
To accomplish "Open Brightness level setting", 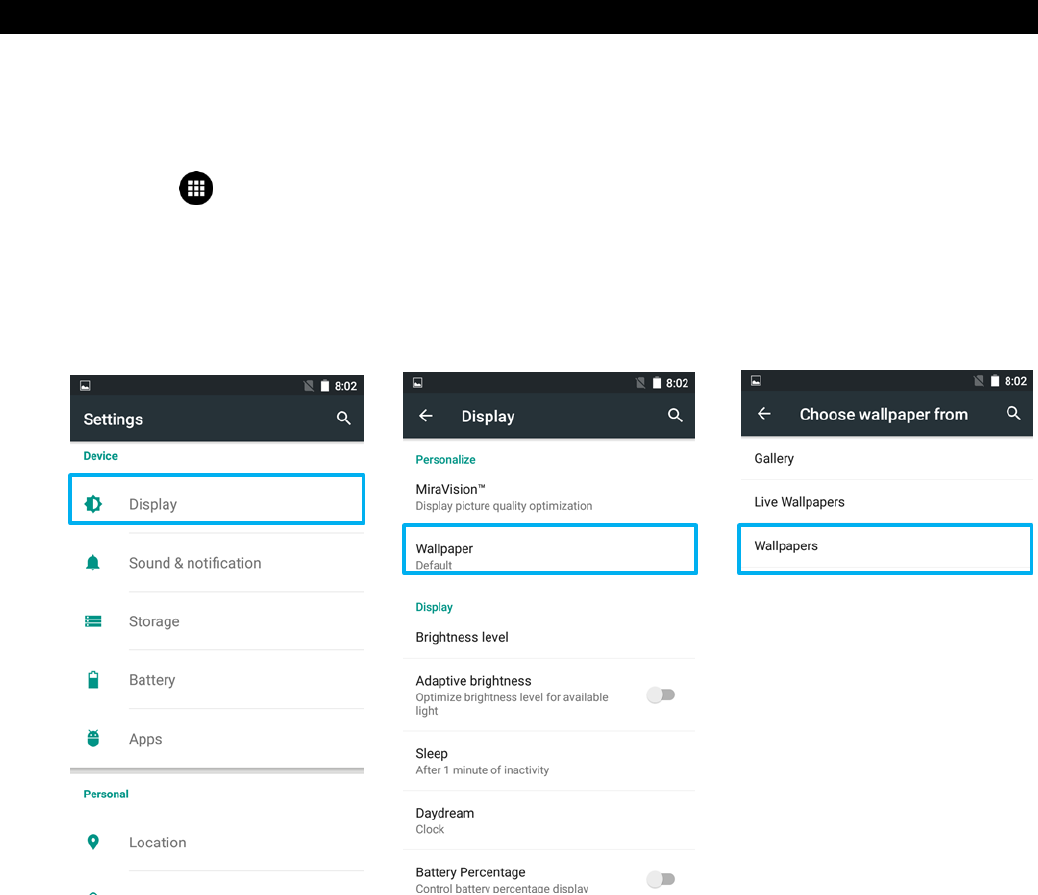I will (x=549, y=637).
